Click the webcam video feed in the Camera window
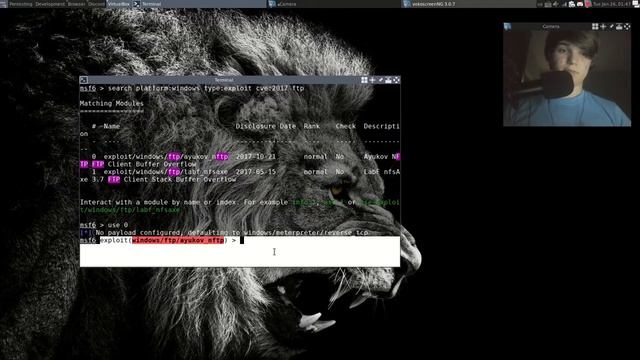640x360 pixels. [567, 78]
